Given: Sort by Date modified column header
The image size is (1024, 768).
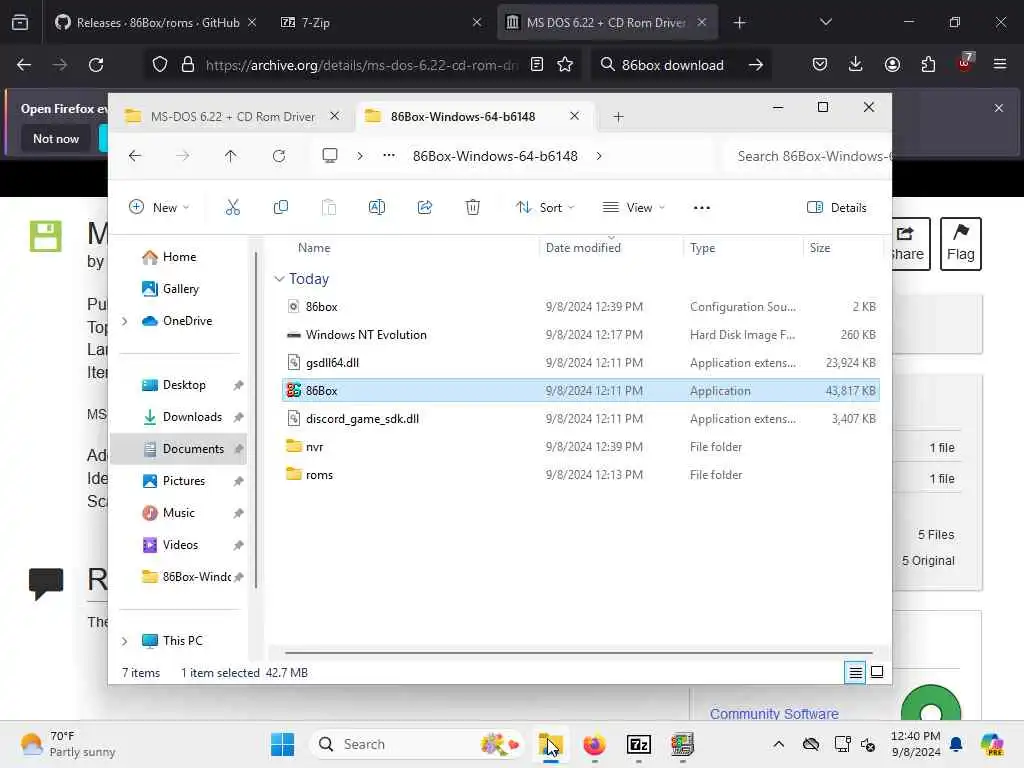Looking at the screenshot, I should [583, 248].
